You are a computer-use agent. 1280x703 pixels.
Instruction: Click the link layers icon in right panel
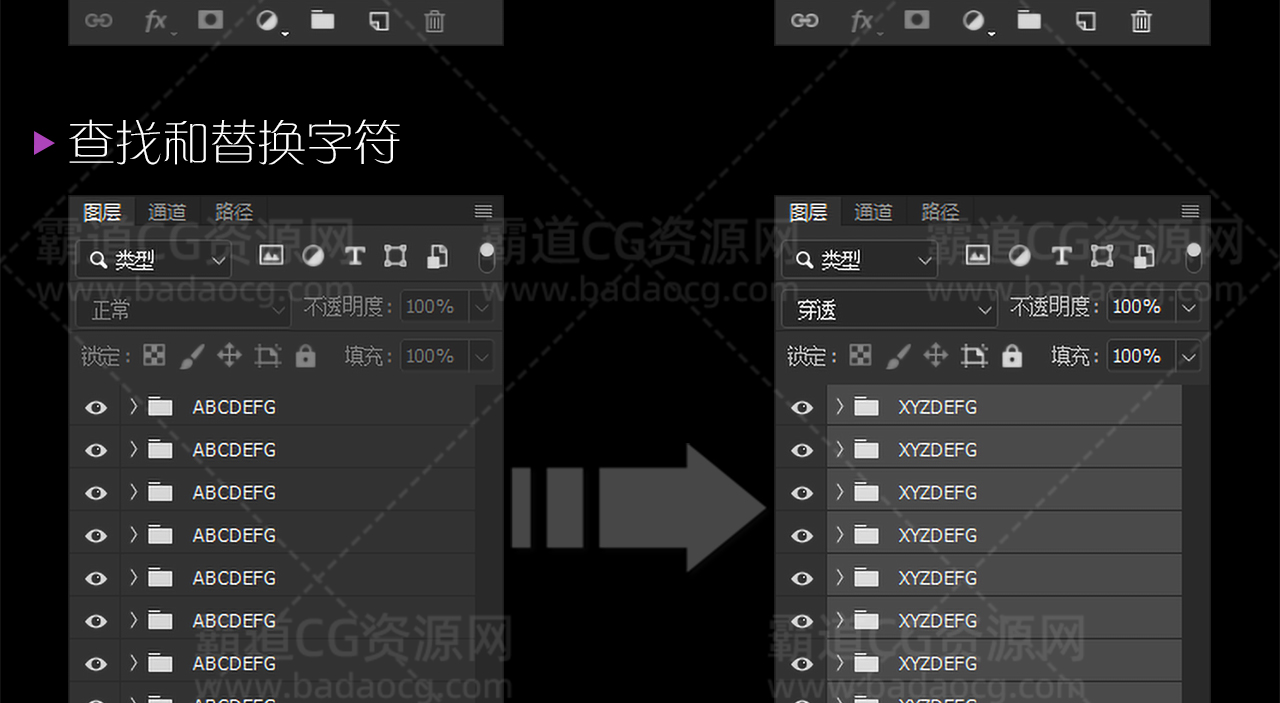click(x=805, y=21)
